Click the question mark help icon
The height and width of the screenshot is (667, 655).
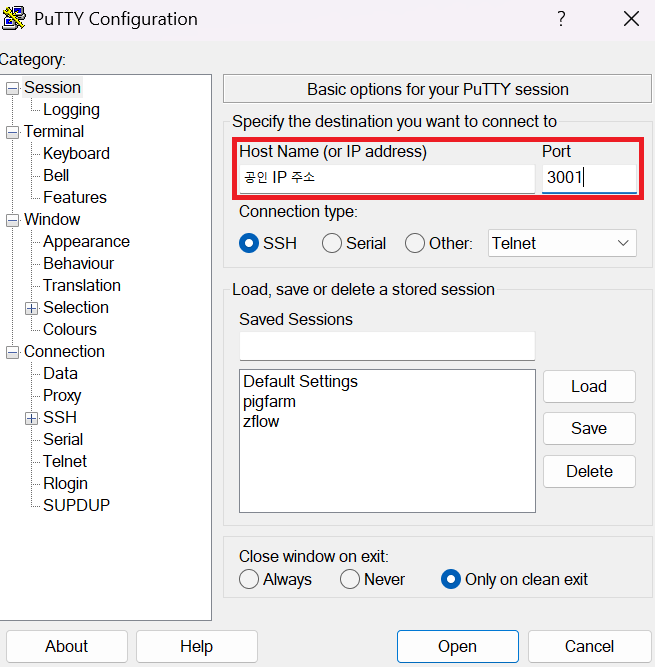coord(561,19)
